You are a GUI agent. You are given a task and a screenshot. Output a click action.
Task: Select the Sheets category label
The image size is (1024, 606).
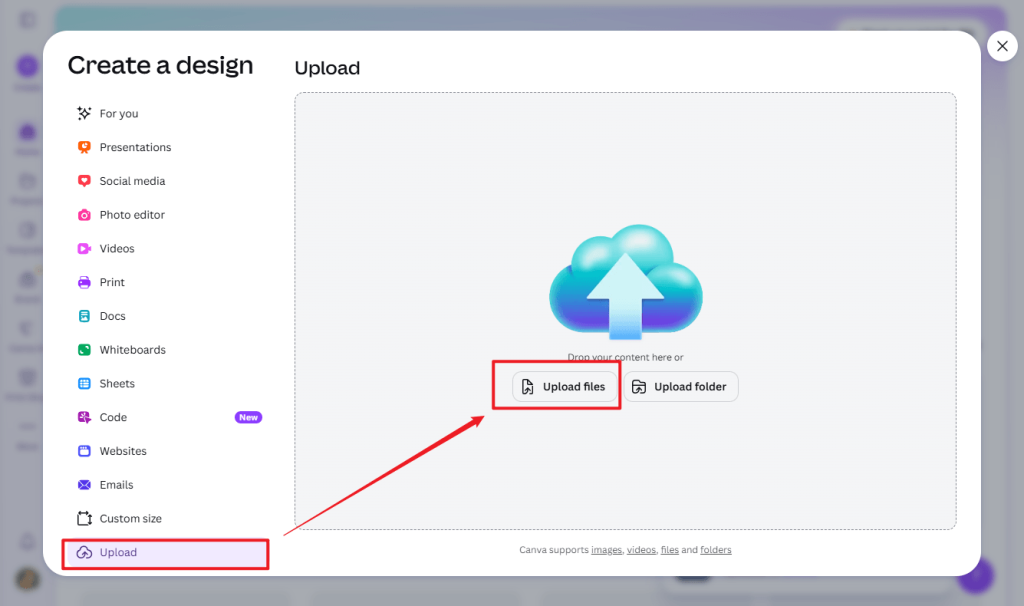coord(117,383)
